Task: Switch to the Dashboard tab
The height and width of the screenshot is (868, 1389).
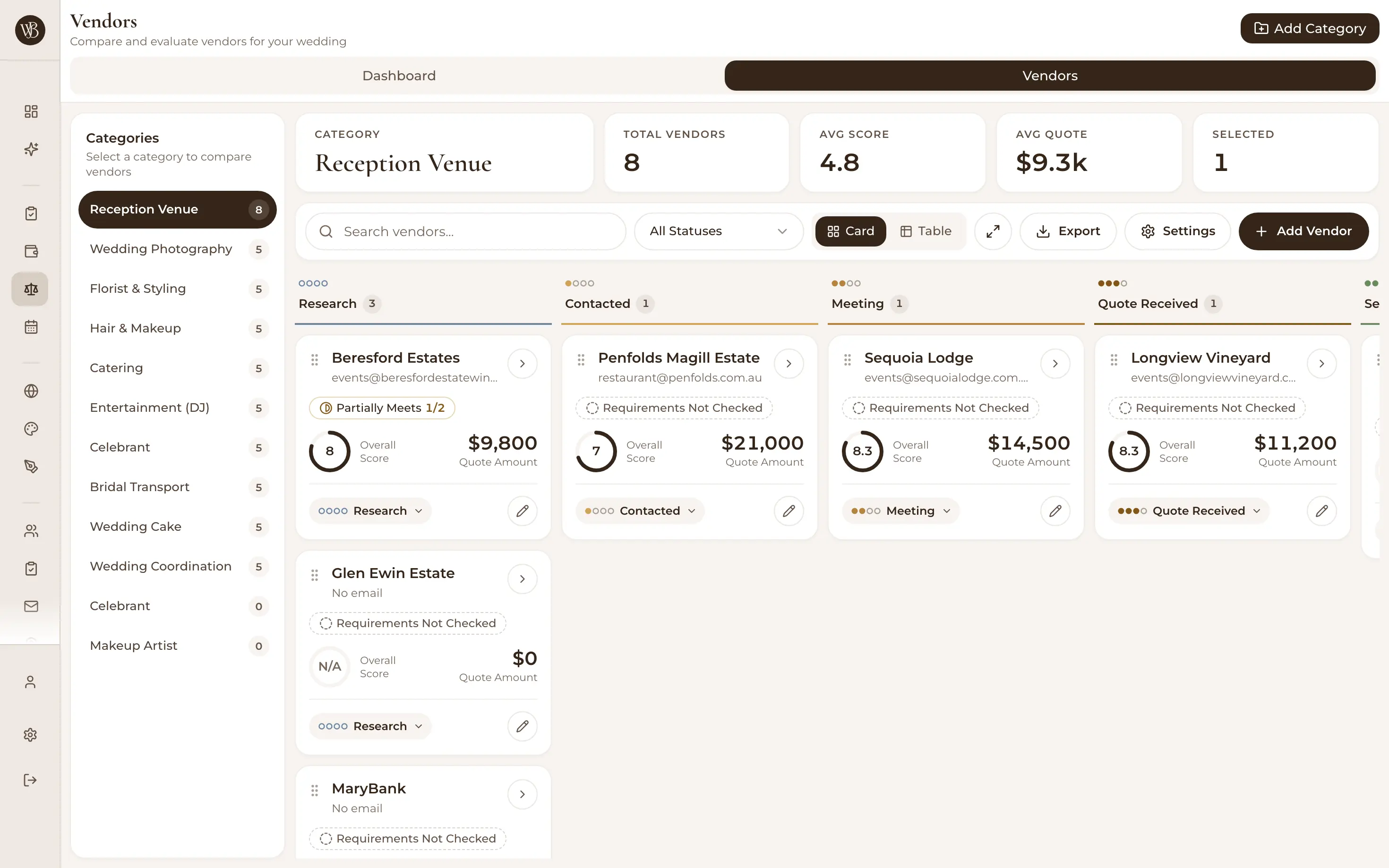Action: click(398, 76)
